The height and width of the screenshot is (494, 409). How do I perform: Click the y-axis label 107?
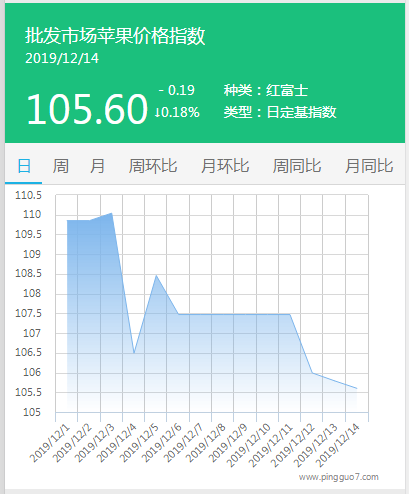pyautogui.click(x=32, y=333)
